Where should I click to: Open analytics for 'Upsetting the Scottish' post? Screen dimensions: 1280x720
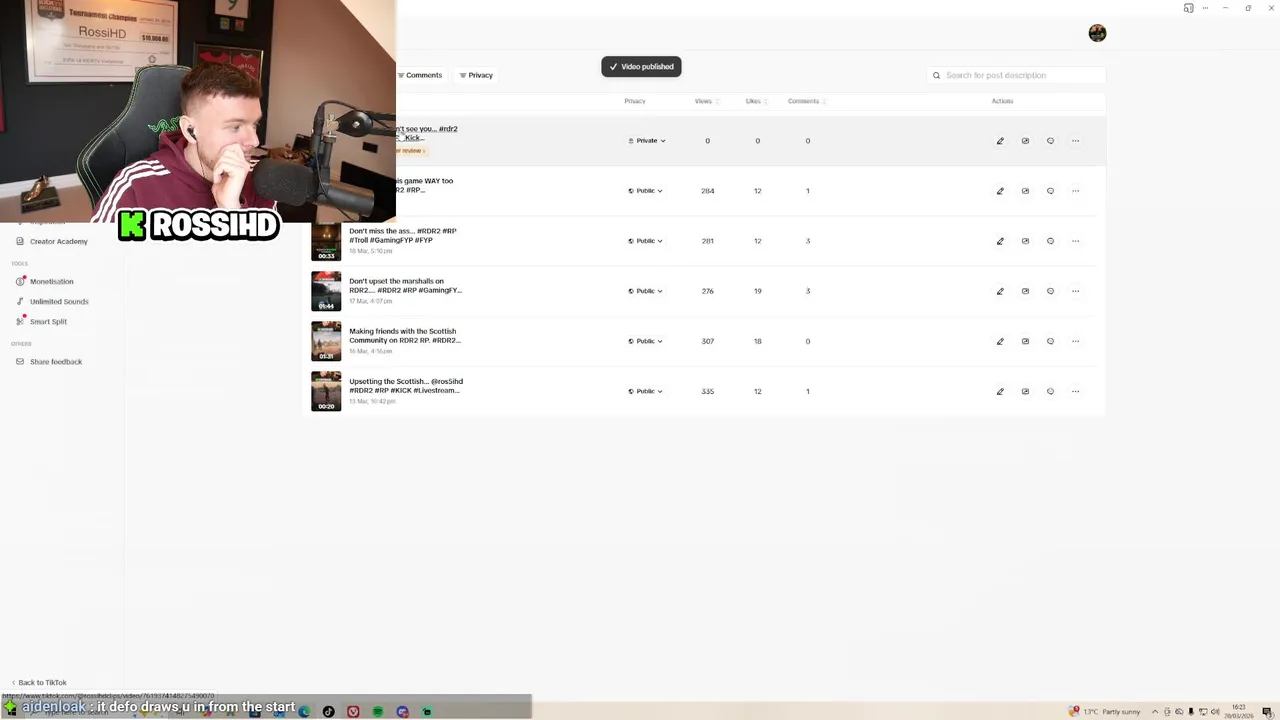[1025, 391]
